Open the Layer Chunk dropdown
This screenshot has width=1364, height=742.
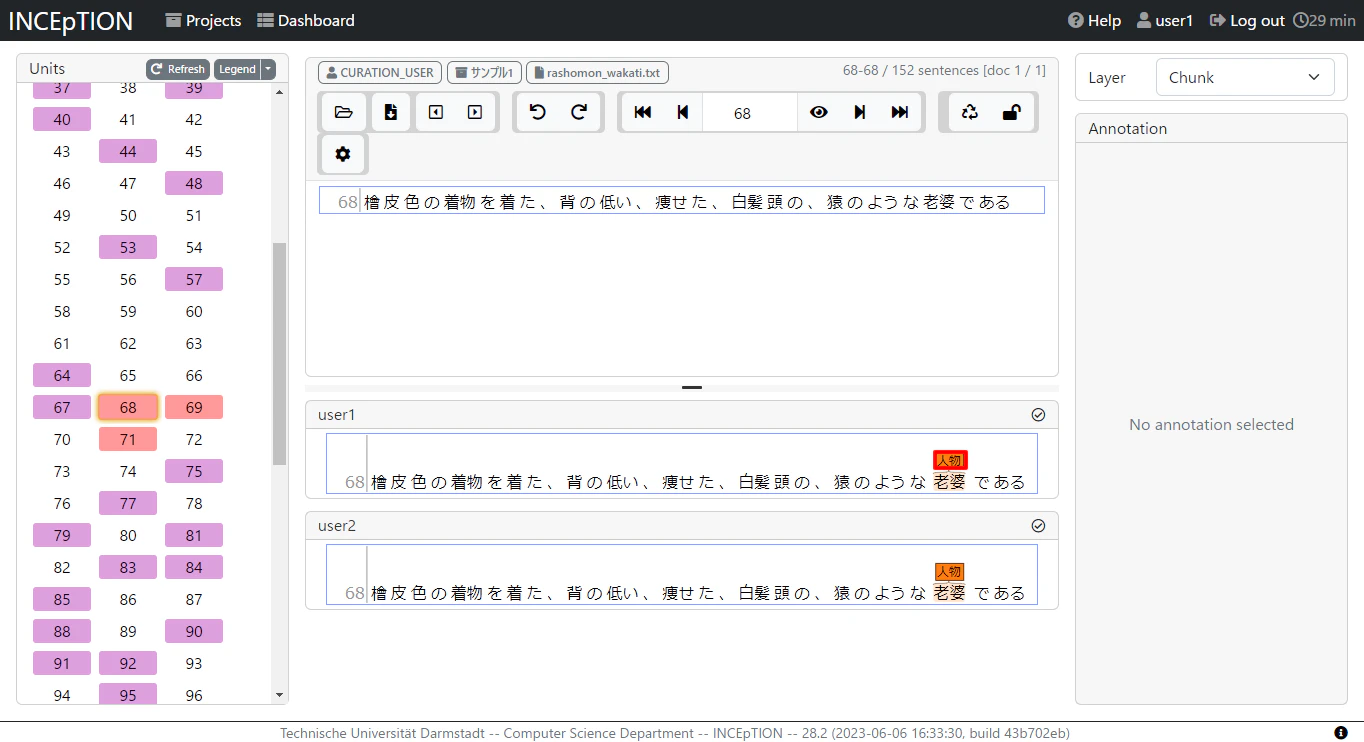(1245, 77)
